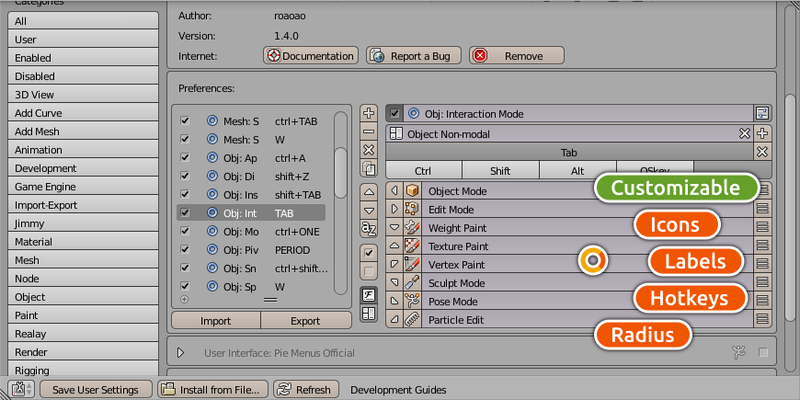Screen dimensions: 800x400
Task: Click the Particle Edit comb icon
Action: (410, 320)
